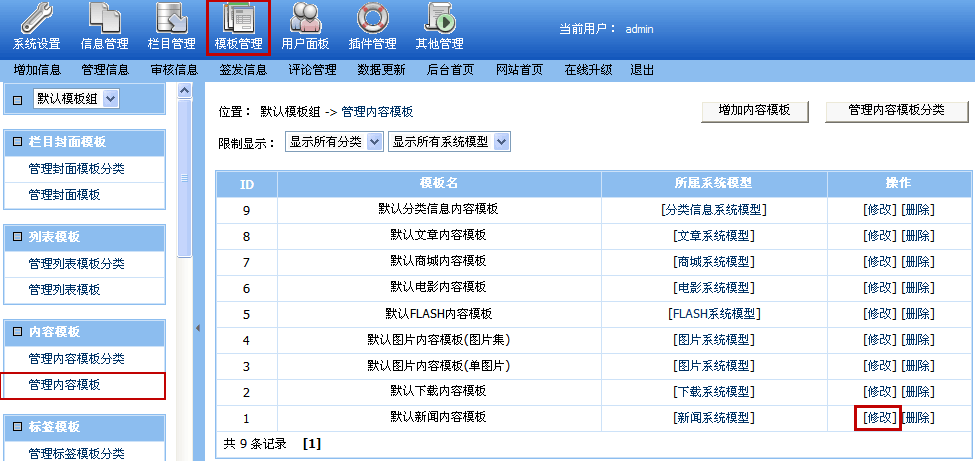Image resolution: width=975 pixels, height=461 pixels.
Task: Click 删除 for 默认文章内容模板
Action: pos(918,236)
